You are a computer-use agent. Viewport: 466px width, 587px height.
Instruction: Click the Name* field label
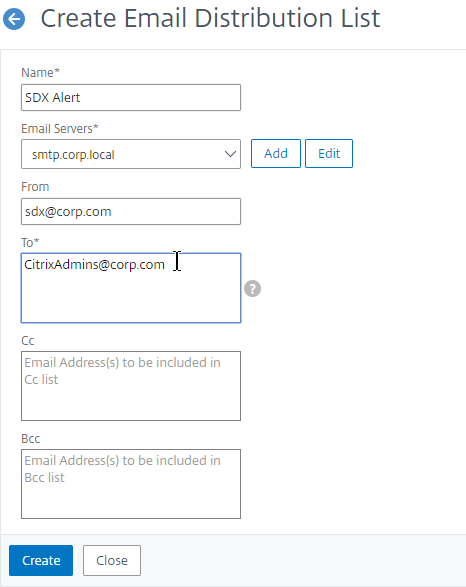click(40, 73)
